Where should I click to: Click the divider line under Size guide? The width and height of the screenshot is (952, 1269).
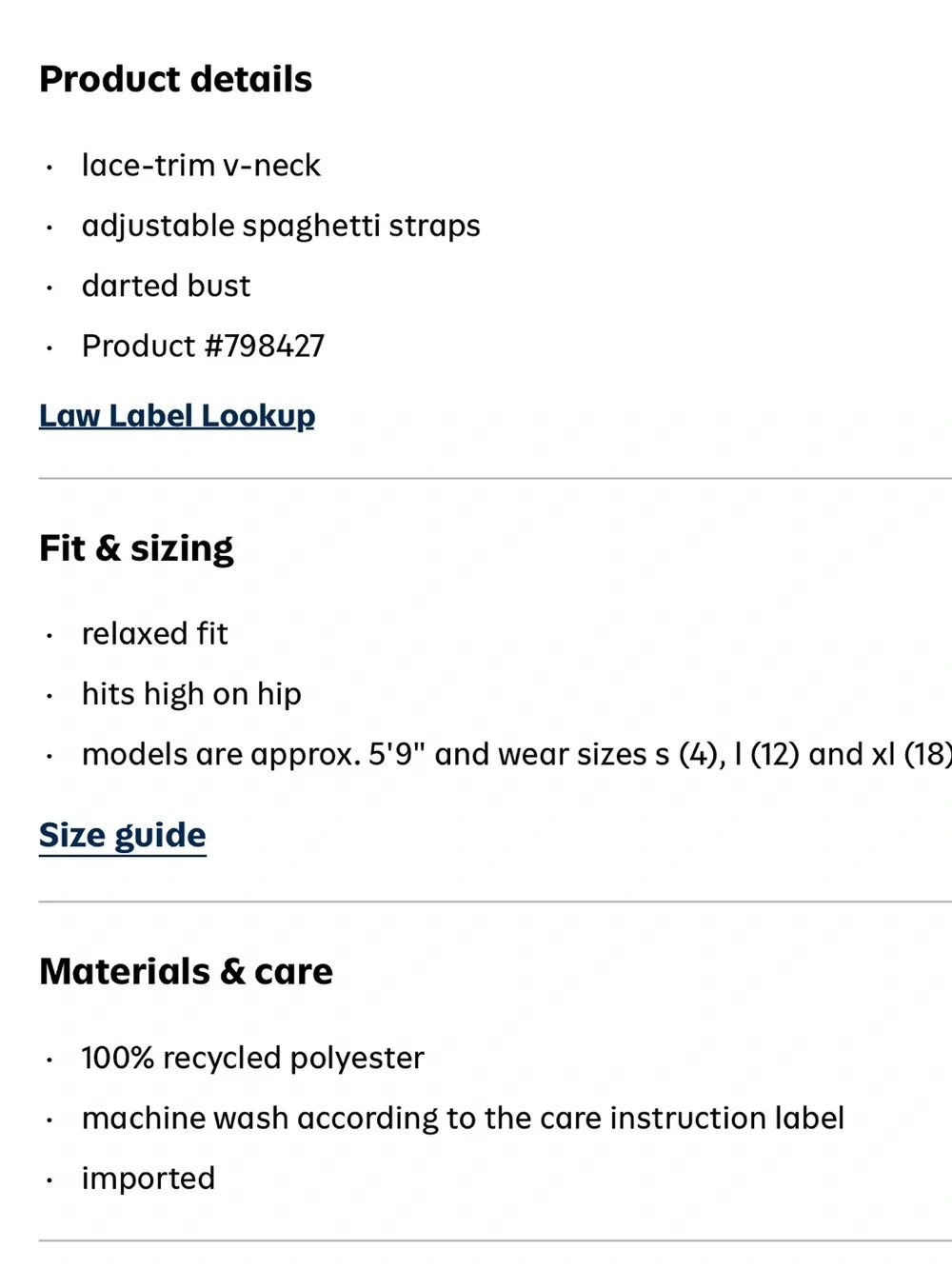pyautogui.click(x=495, y=901)
